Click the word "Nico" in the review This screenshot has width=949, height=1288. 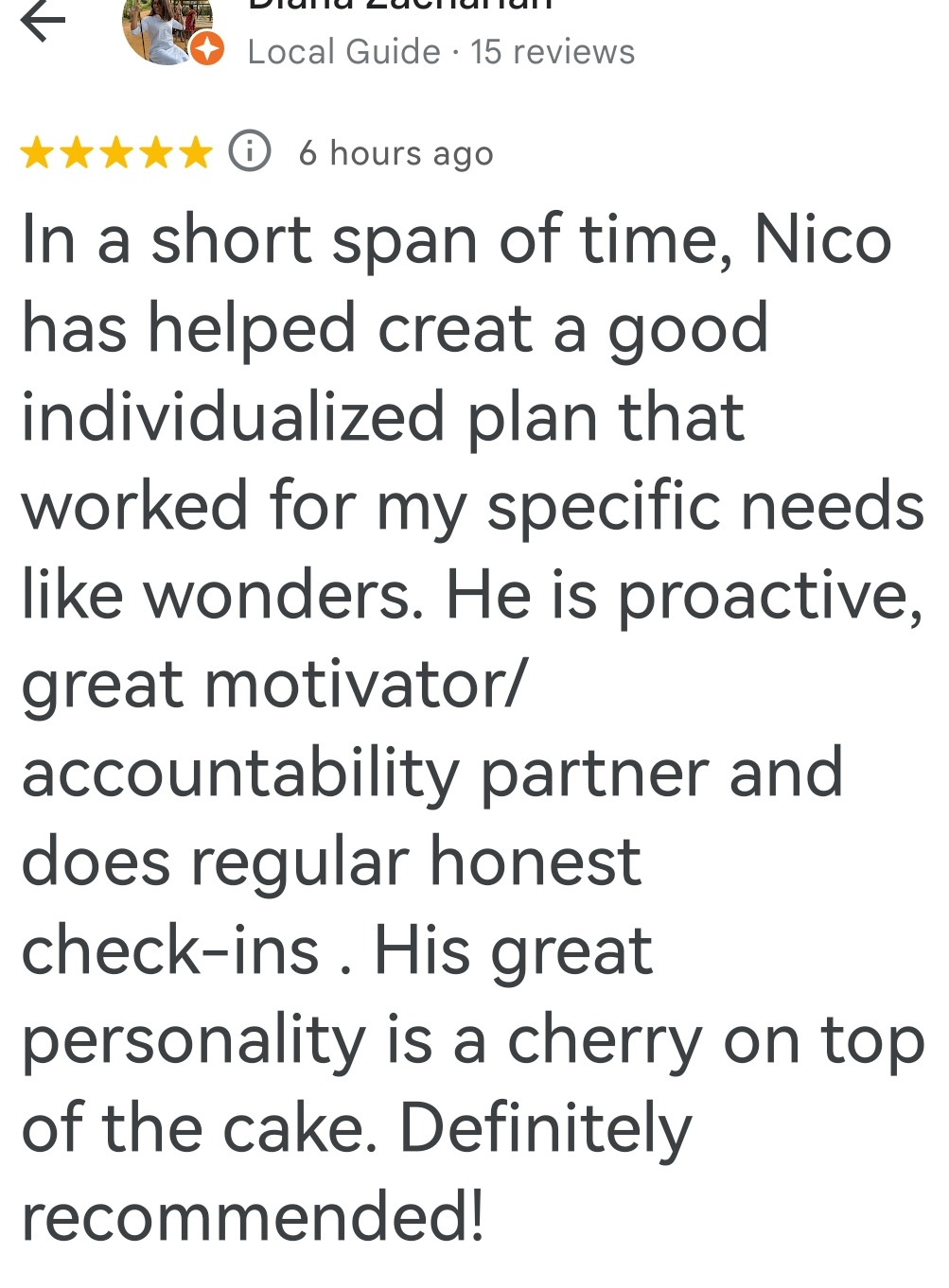(822, 240)
